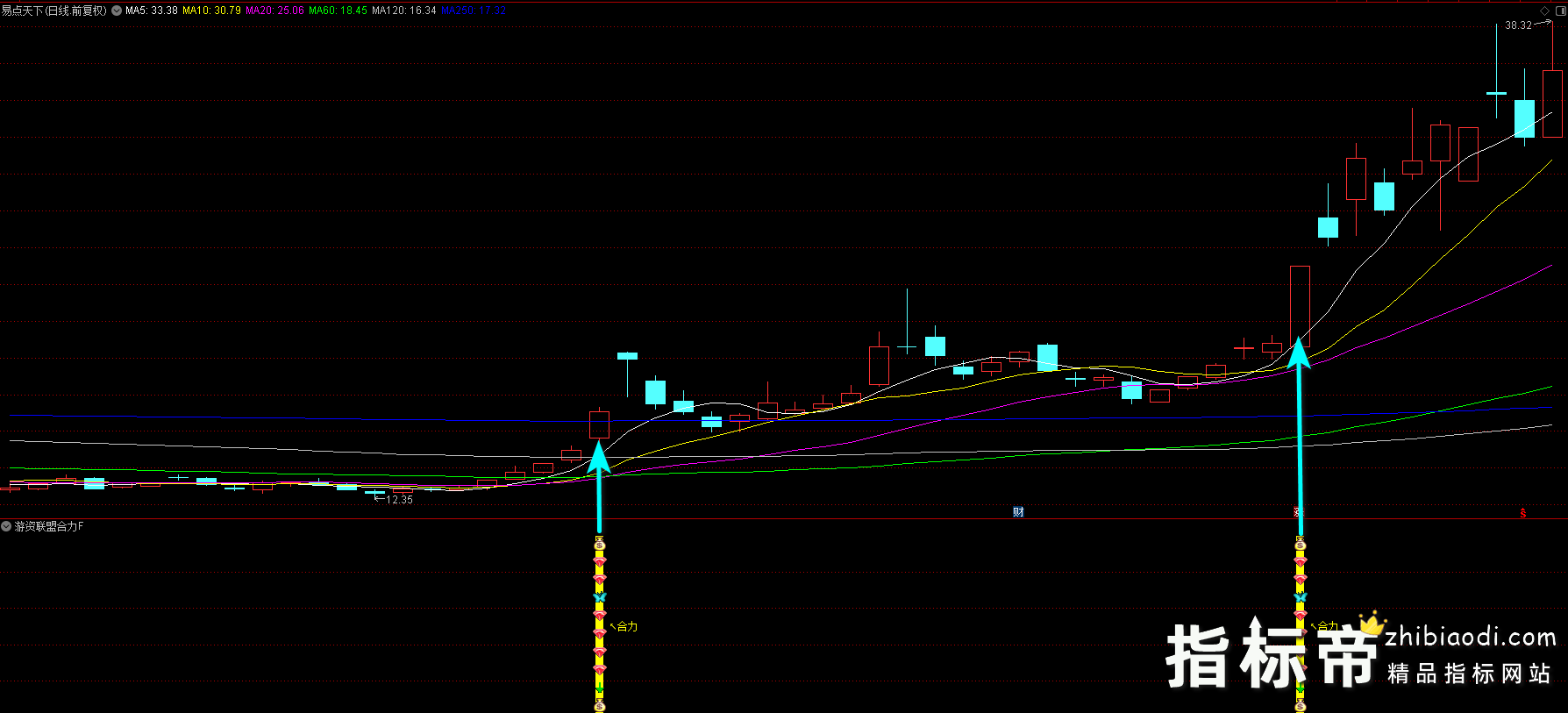1568x713 pixels.
Task: Open dropdown beside 易点天下 chart title
Action: pos(117,11)
